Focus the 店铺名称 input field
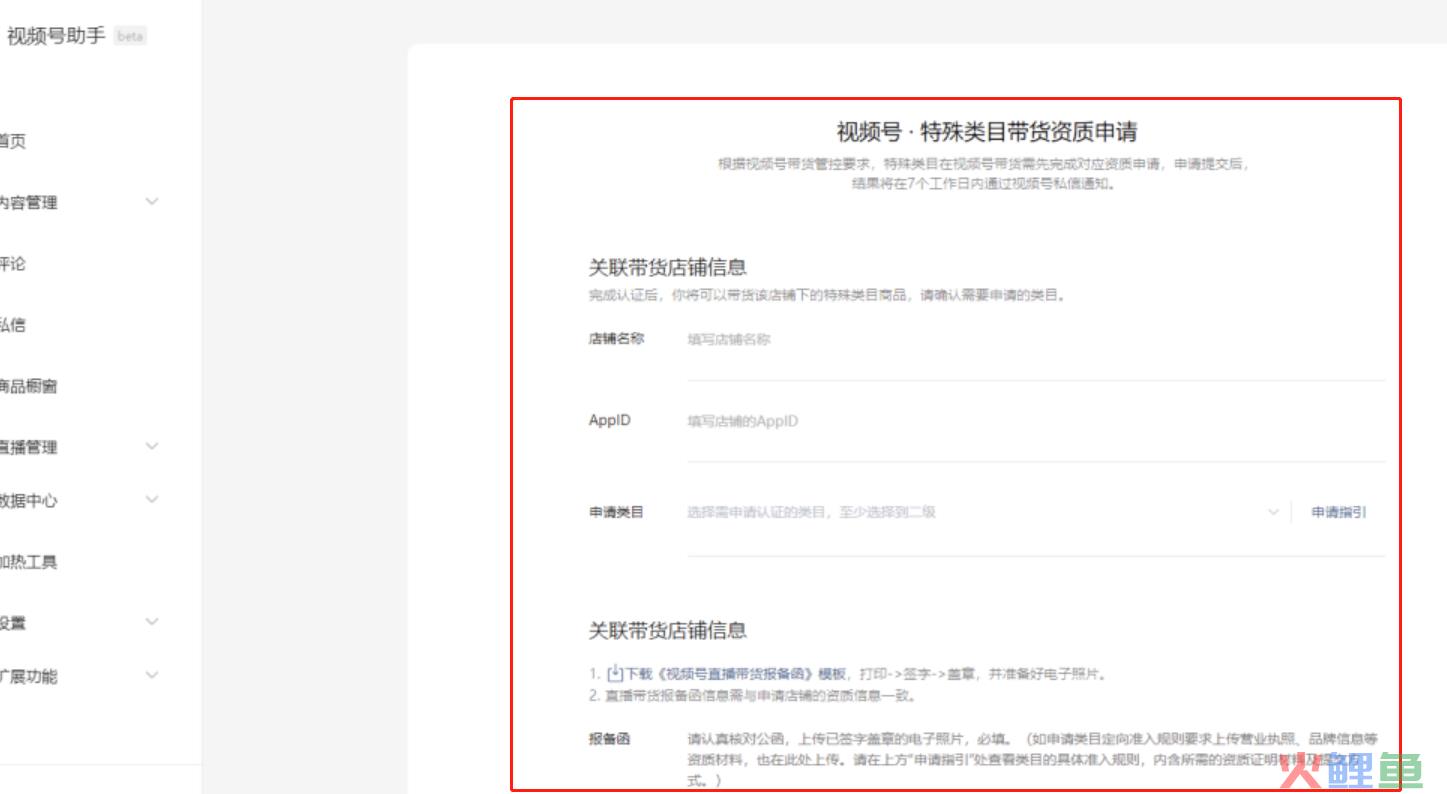Screen dimensions: 1447x794 click(1035, 340)
